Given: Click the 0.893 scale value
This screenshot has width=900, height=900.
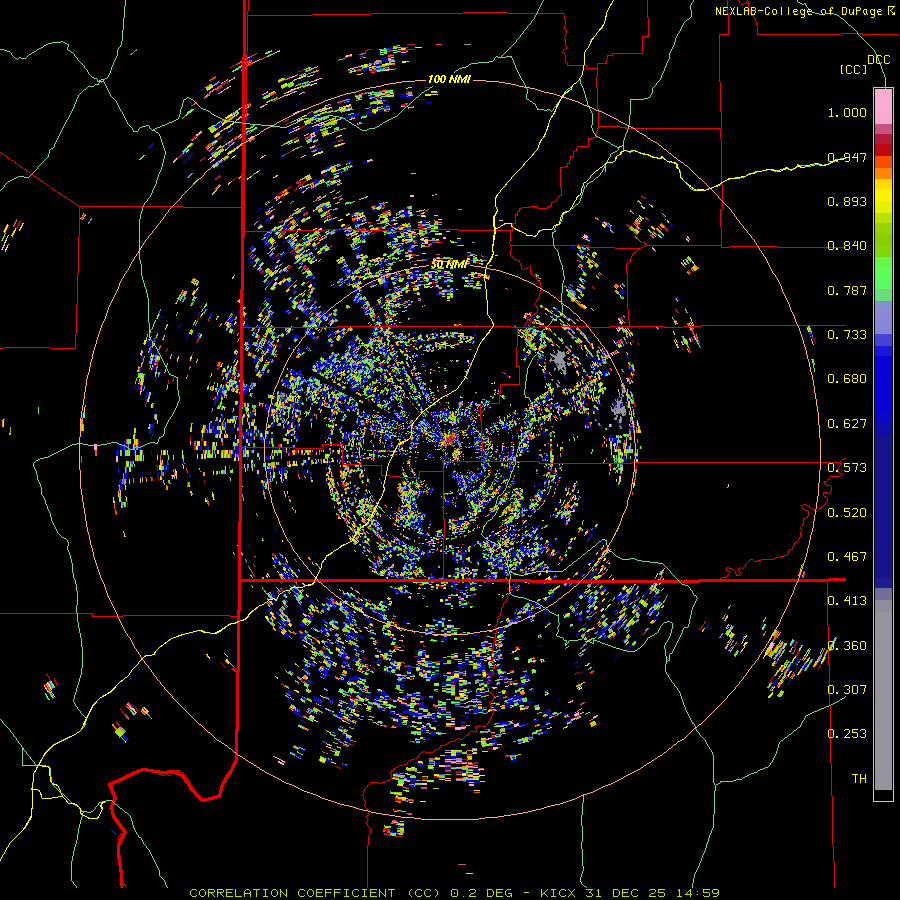Looking at the screenshot, I should click(x=847, y=201).
